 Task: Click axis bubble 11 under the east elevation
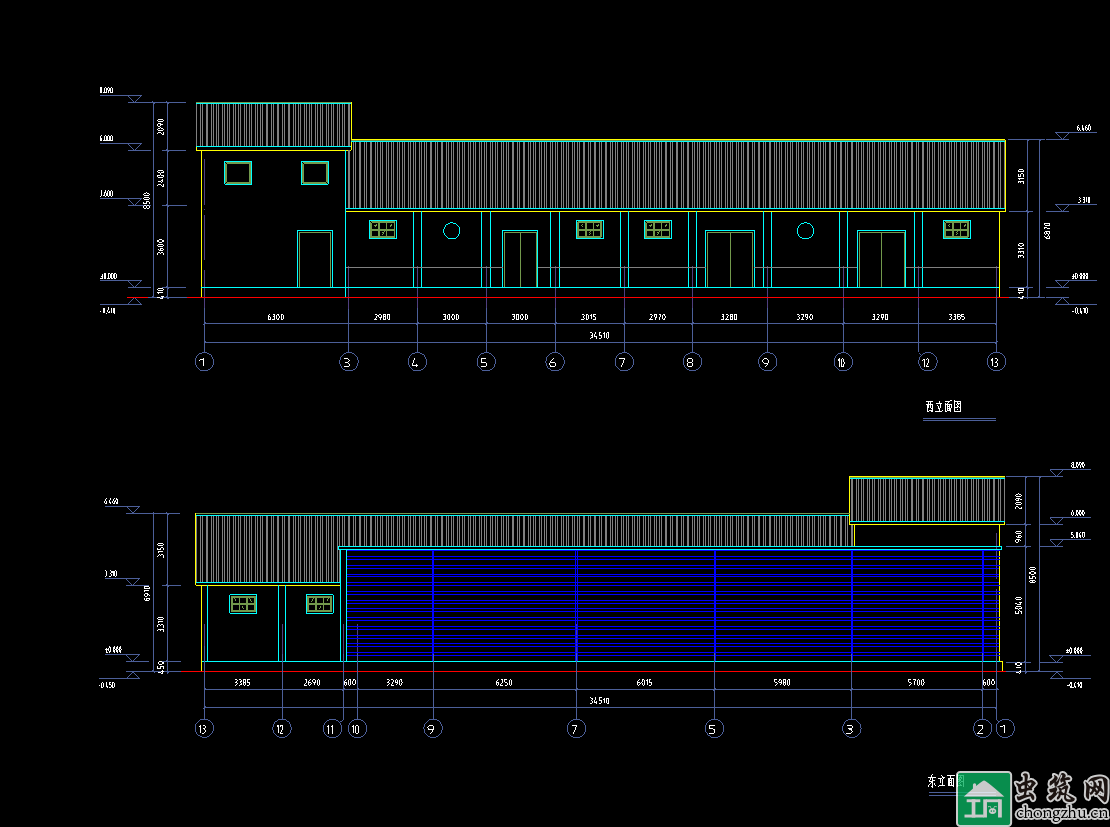[x=332, y=729]
